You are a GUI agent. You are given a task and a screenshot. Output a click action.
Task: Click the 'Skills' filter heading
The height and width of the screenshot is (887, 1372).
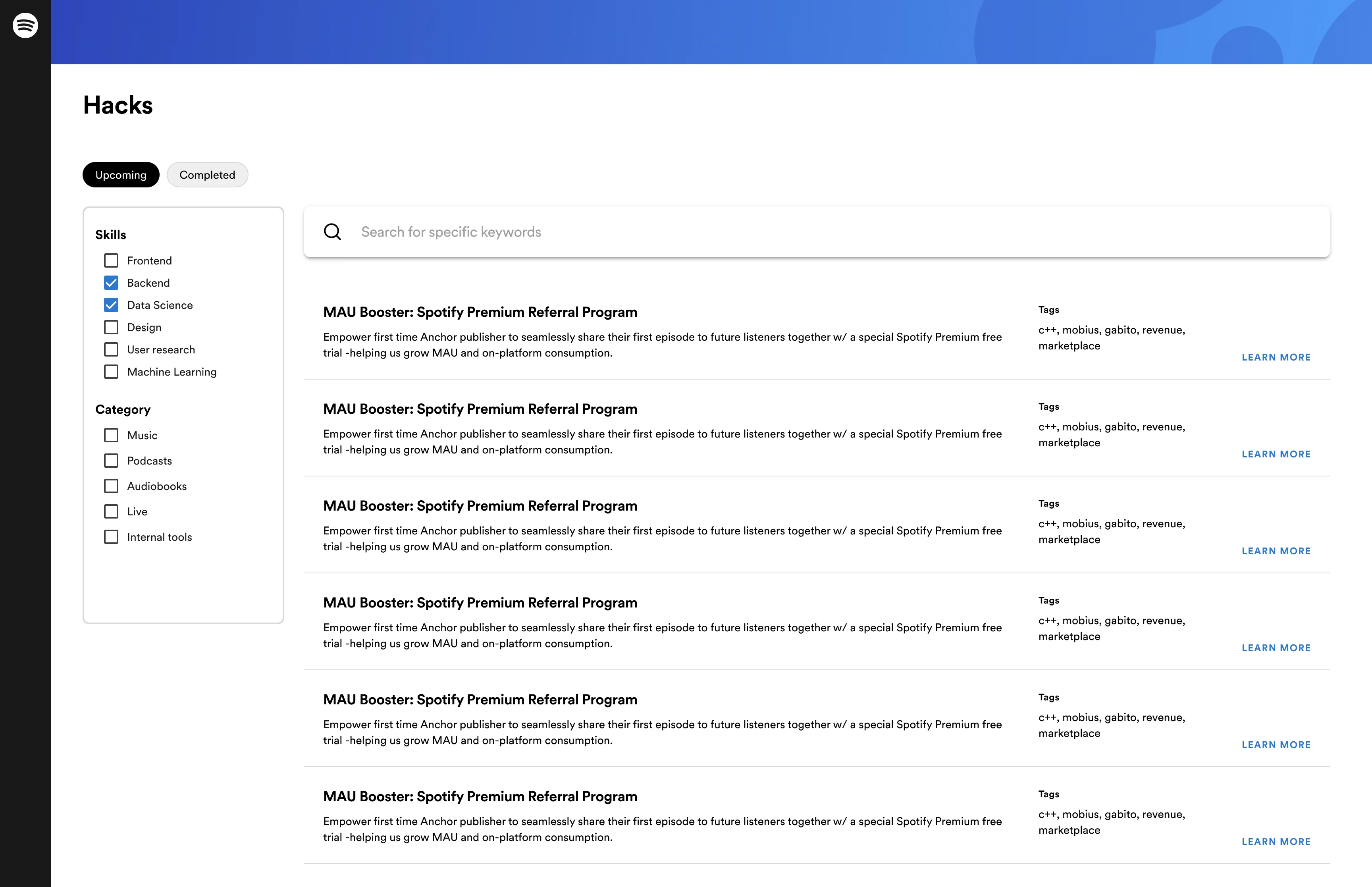tap(110, 234)
